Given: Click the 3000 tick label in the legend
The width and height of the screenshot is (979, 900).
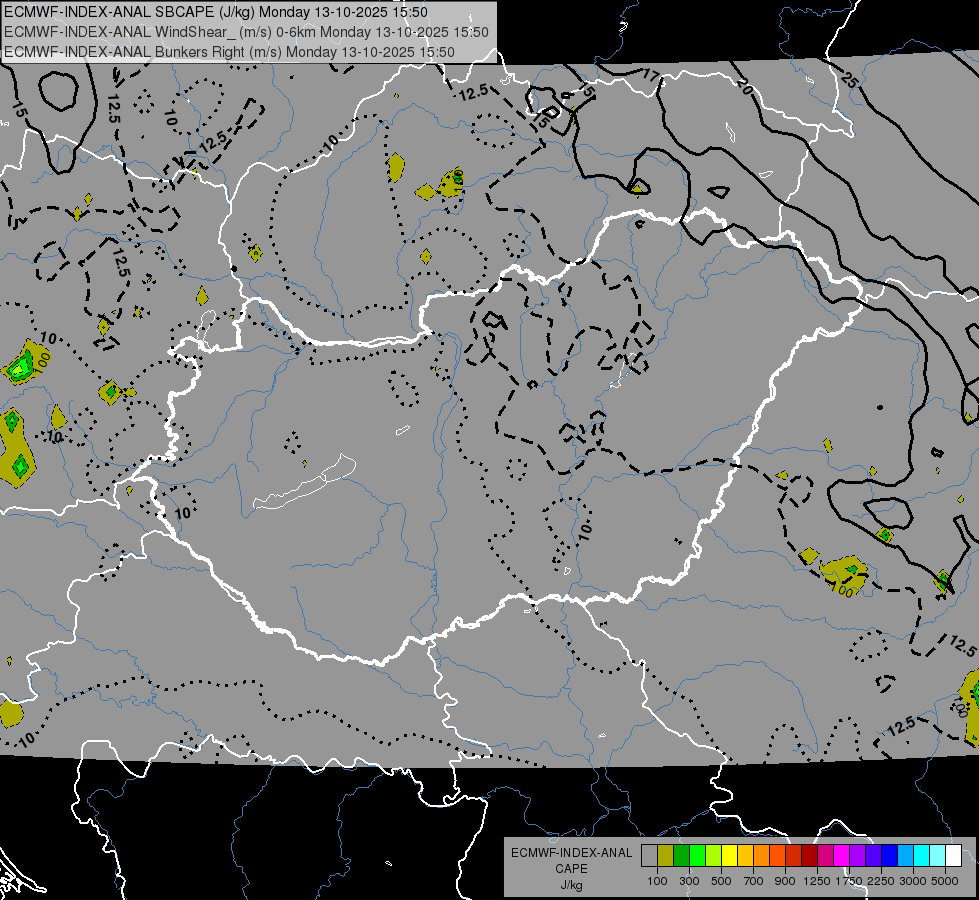Looking at the screenshot, I should (x=913, y=881).
